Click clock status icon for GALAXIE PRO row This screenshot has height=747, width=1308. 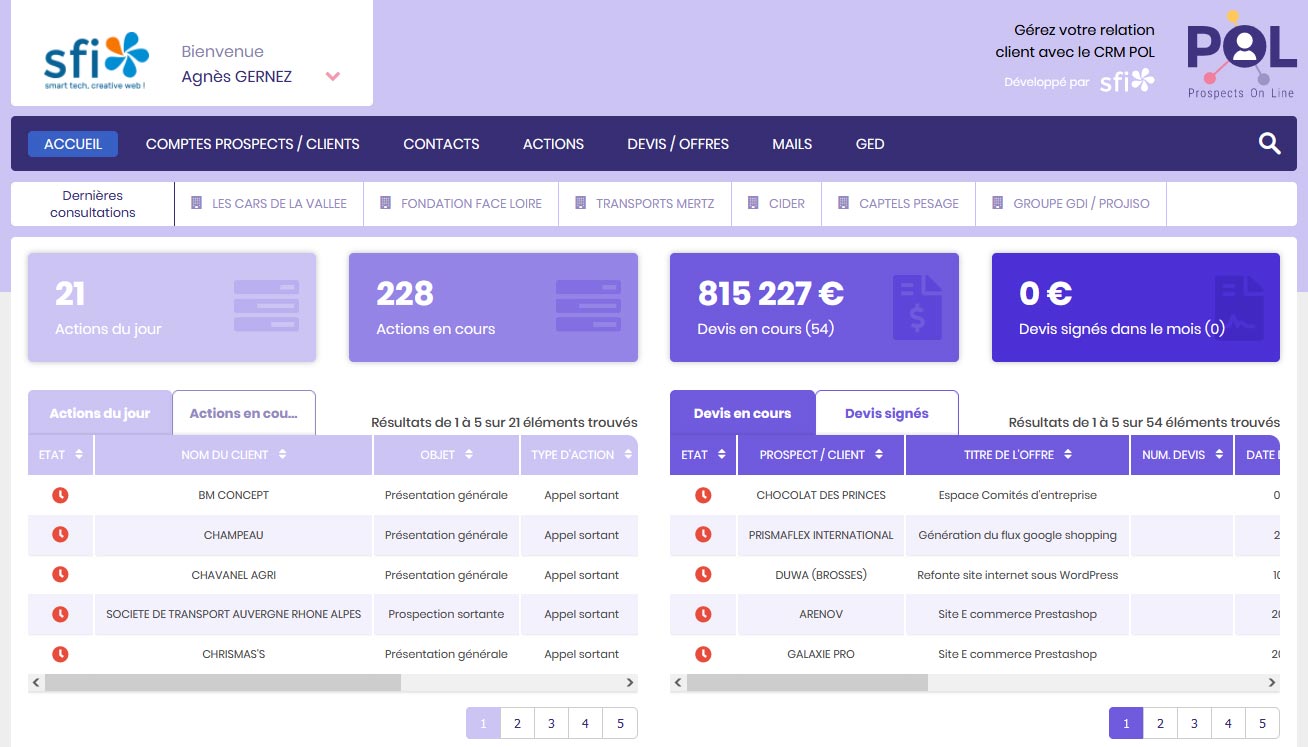point(703,654)
